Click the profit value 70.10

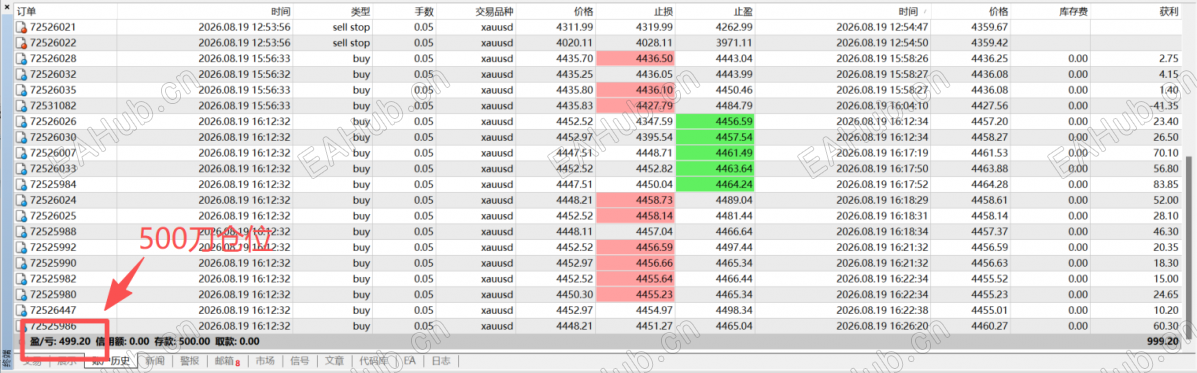tap(1166, 153)
